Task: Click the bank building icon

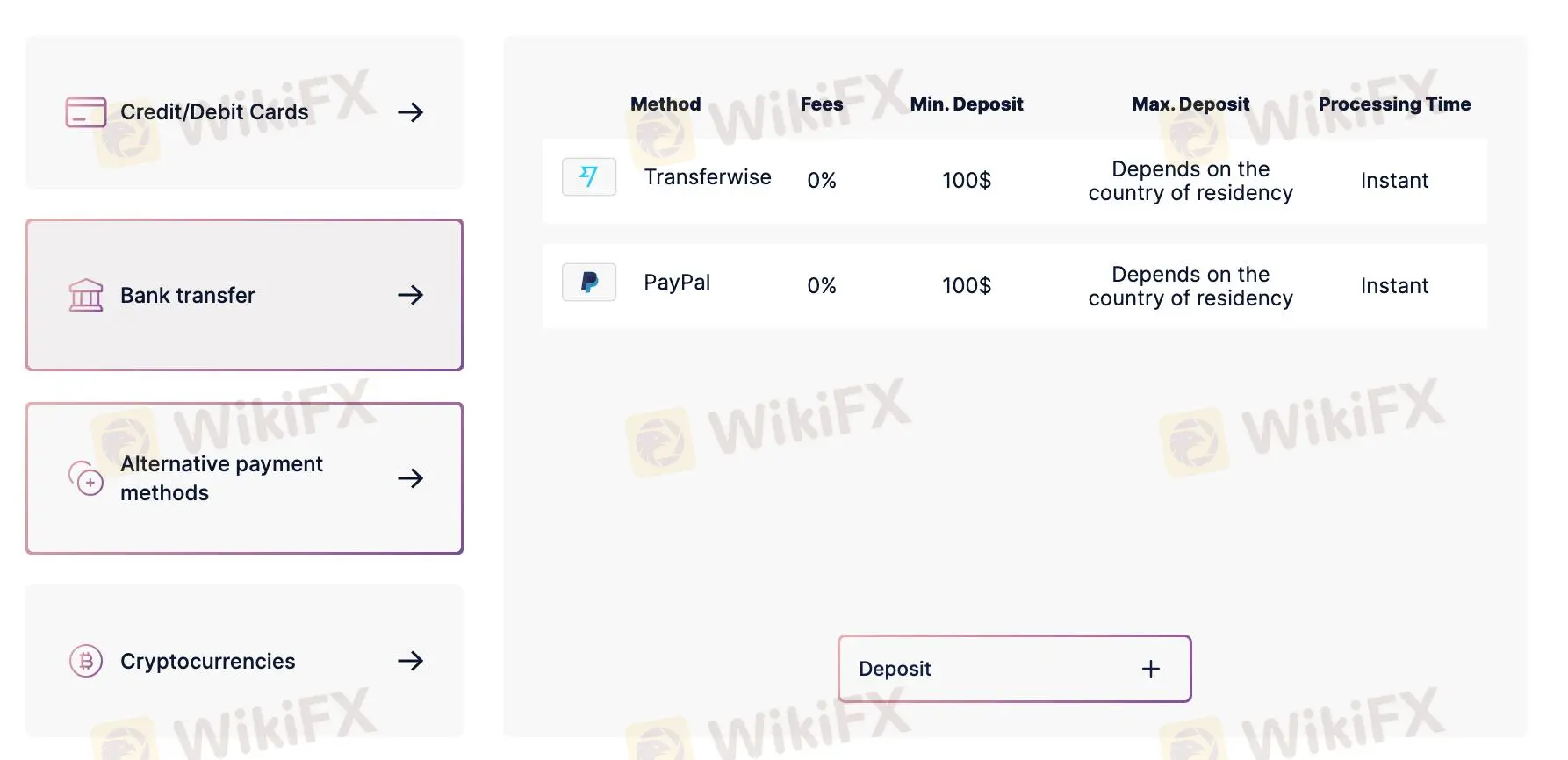Action: (x=86, y=295)
